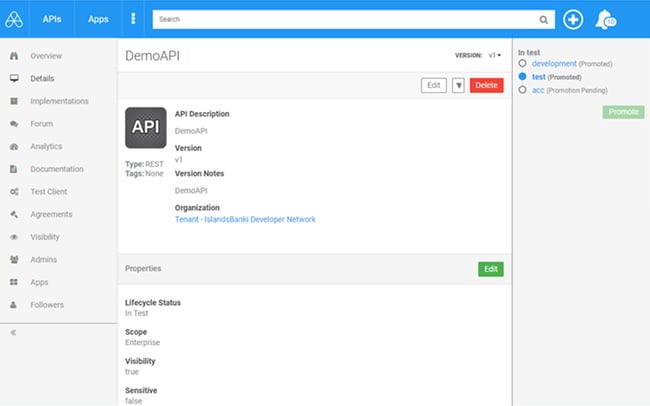The height and width of the screenshot is (406, 650).
Task: Select the development environment radio button
Action: (523, 64)
